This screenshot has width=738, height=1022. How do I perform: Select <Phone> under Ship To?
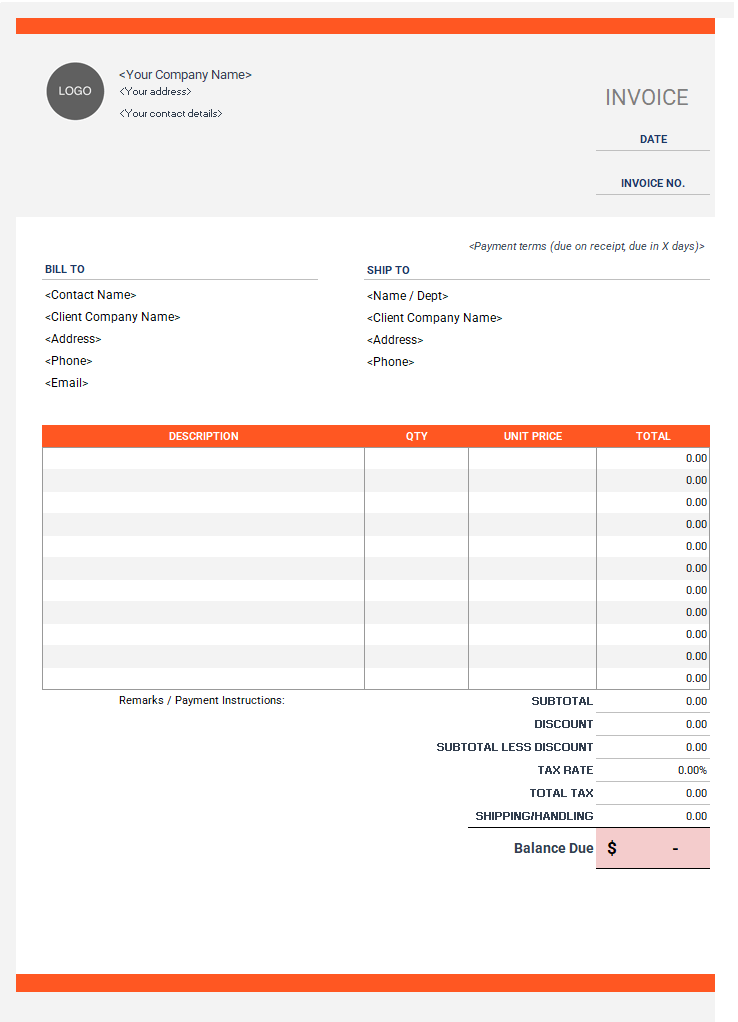(391, 362)
